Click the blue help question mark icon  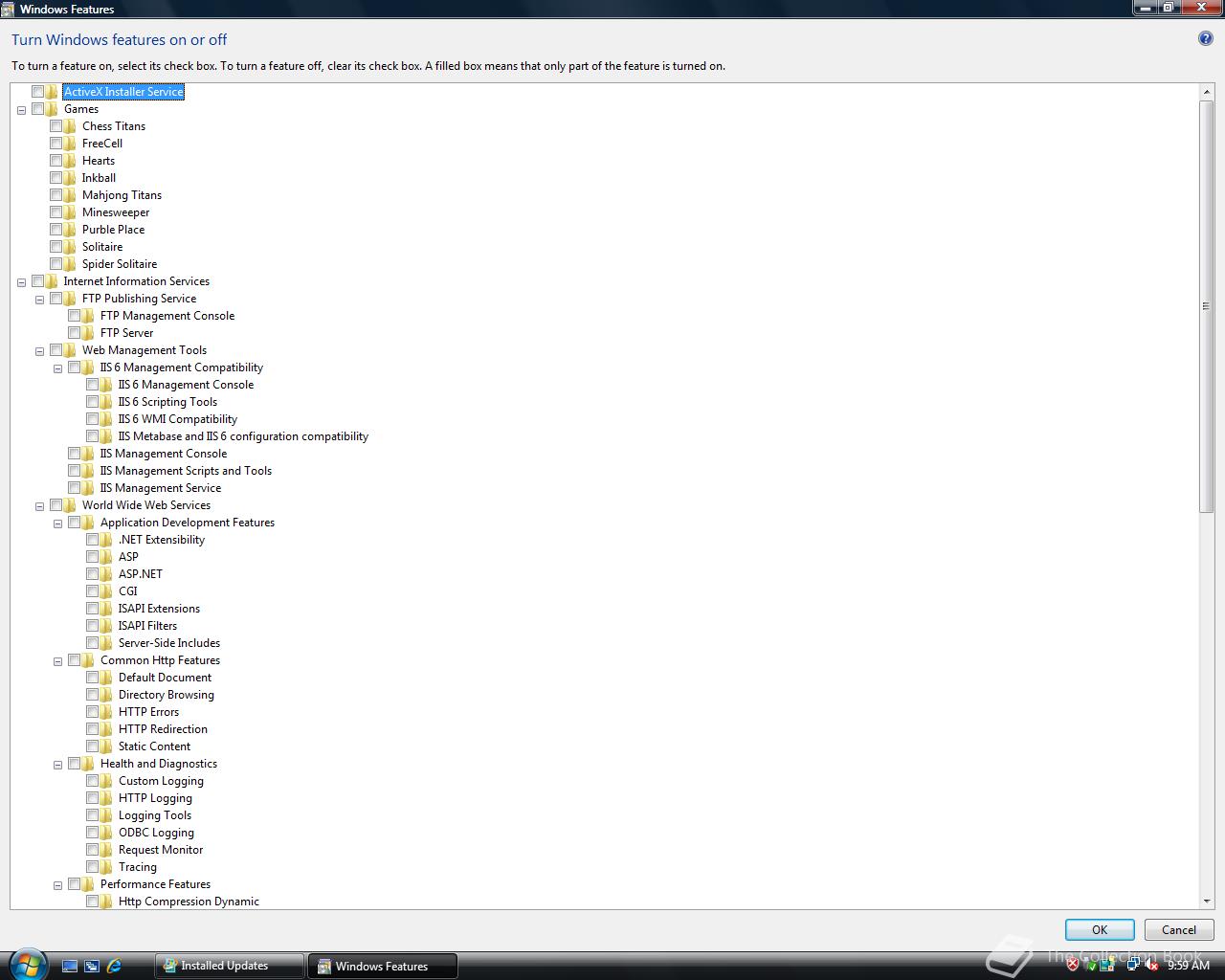[1206, 39]
